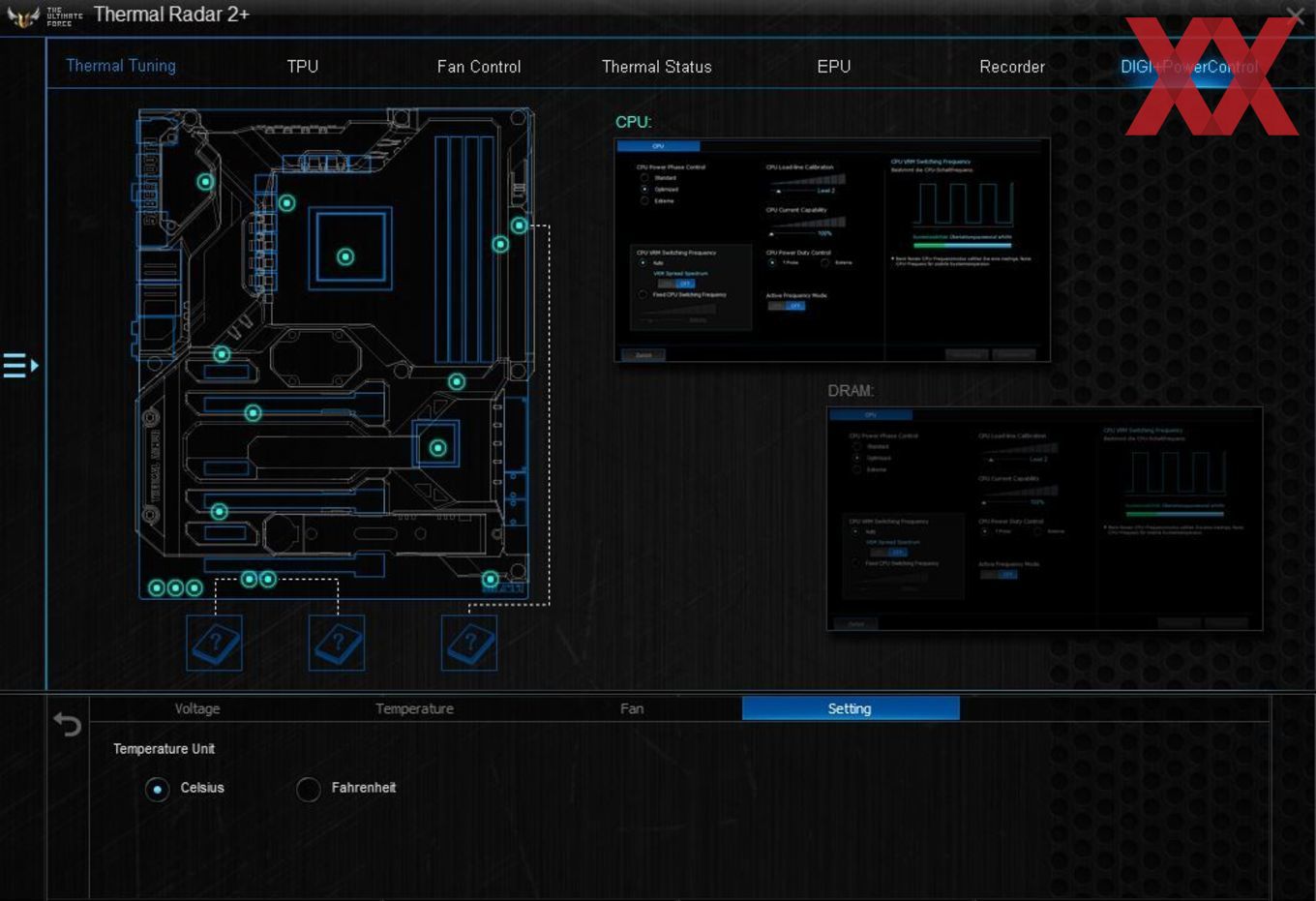Select the sensor dot above the top short PCIe slot
This screenshot has height=901, width=1316.
point(222,354)
